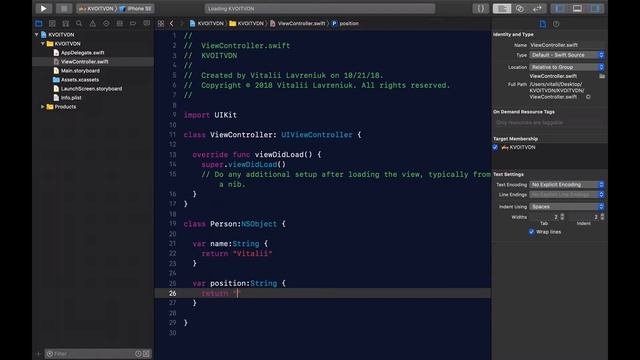Choose iPhone SE run destination
The width and height of the screenshot is (640, 360).
click(x=136, y=8)
